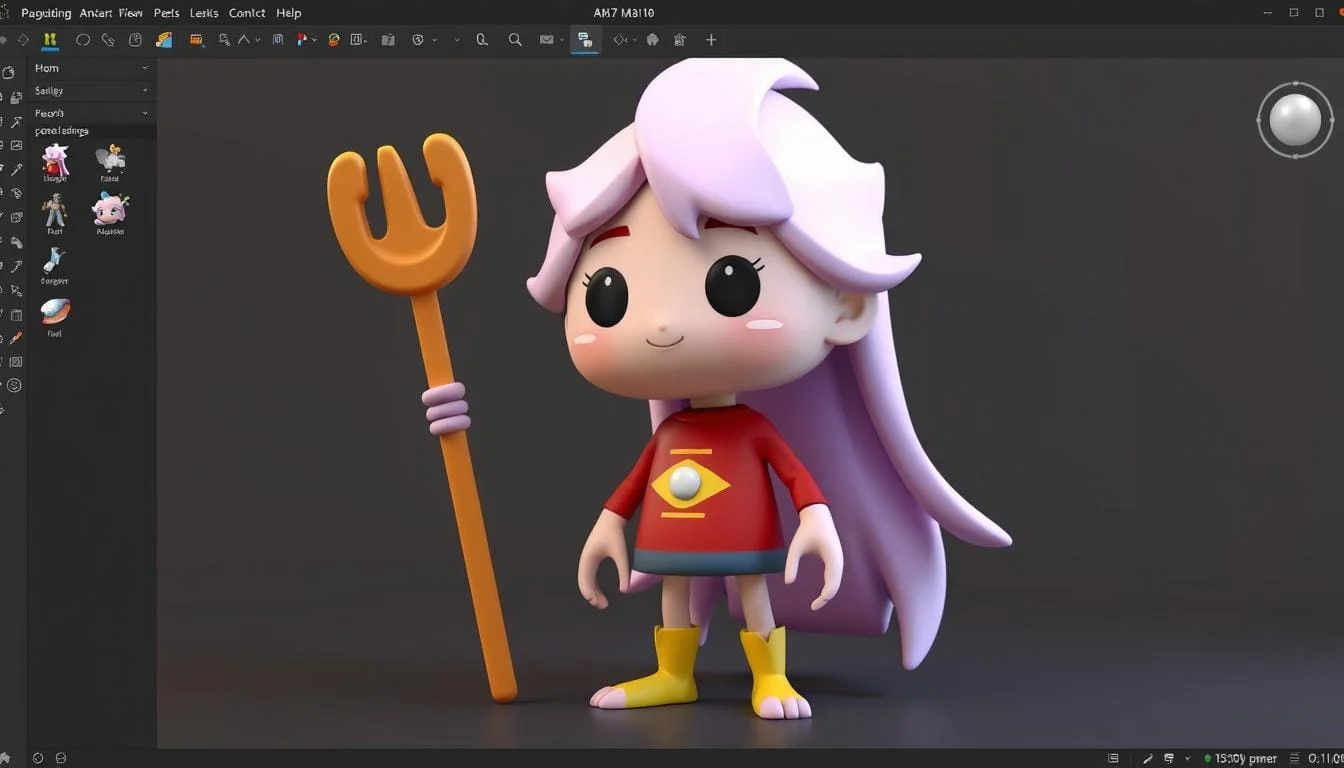Image resolution: width=1344 pixels, height=768 pixels.
Task: Click the orange screen toolbar icon
Action: pos(197,40)
